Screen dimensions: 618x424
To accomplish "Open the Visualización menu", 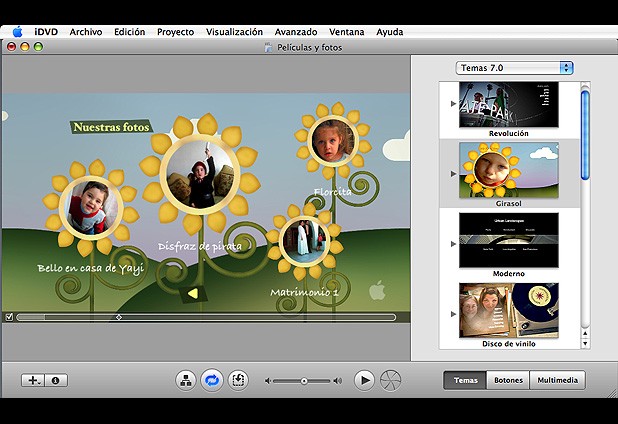I will click(234, 32).
